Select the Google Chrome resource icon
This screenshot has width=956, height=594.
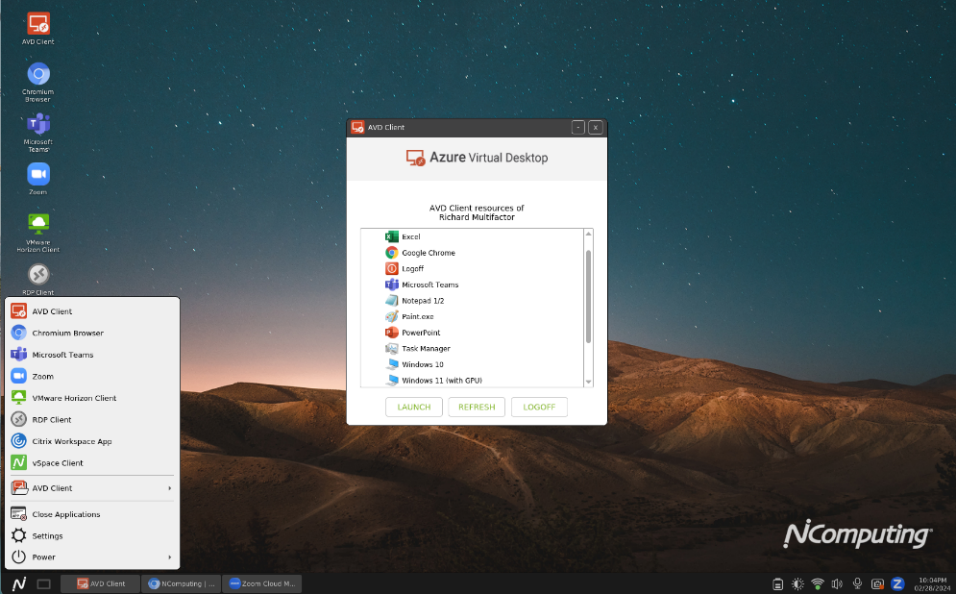(x=391, y=252)
